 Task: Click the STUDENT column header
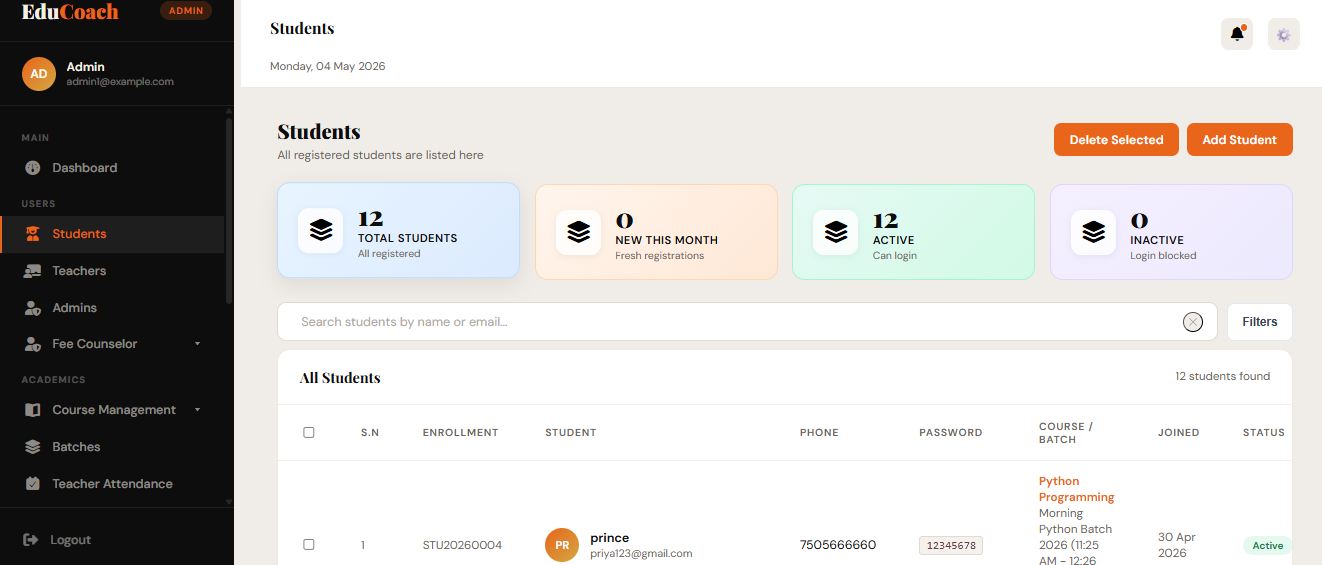coord(571,433)
